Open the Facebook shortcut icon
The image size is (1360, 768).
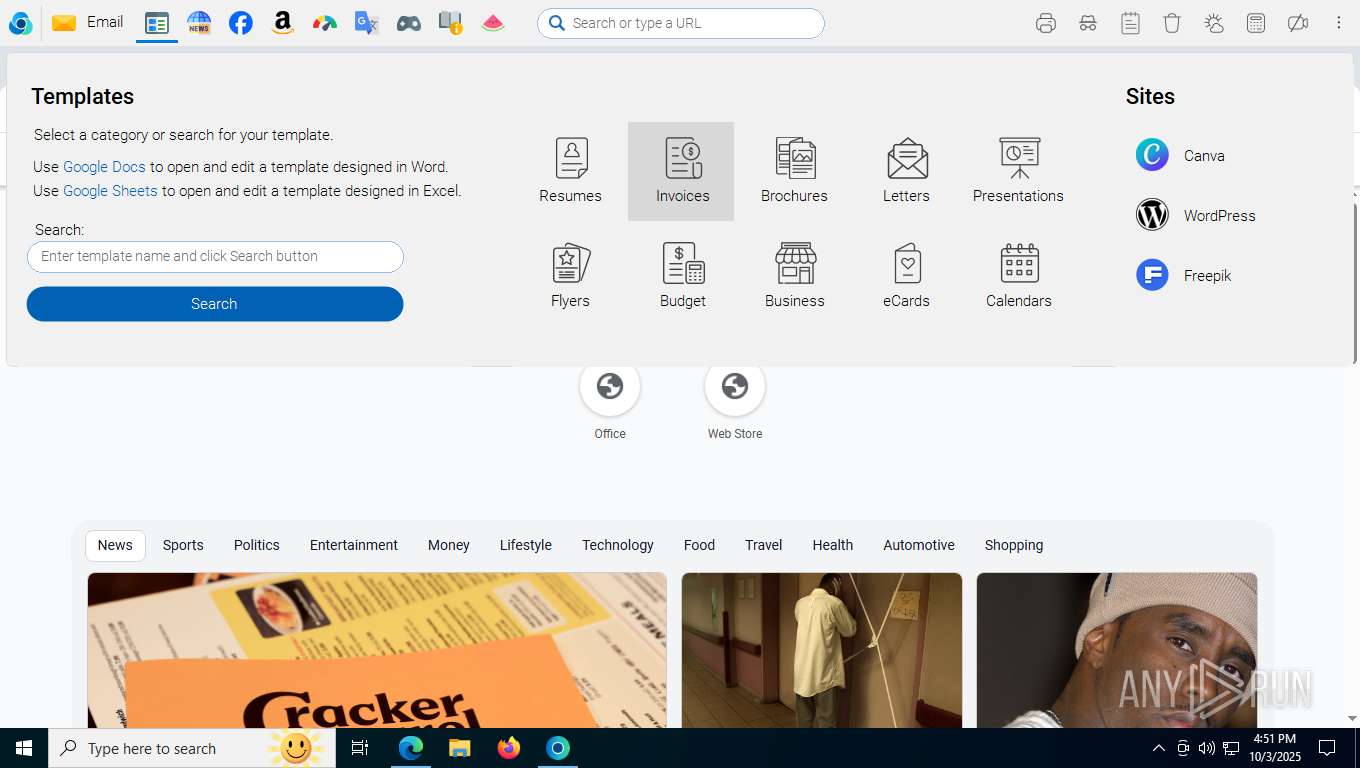(x=241, y=23)
